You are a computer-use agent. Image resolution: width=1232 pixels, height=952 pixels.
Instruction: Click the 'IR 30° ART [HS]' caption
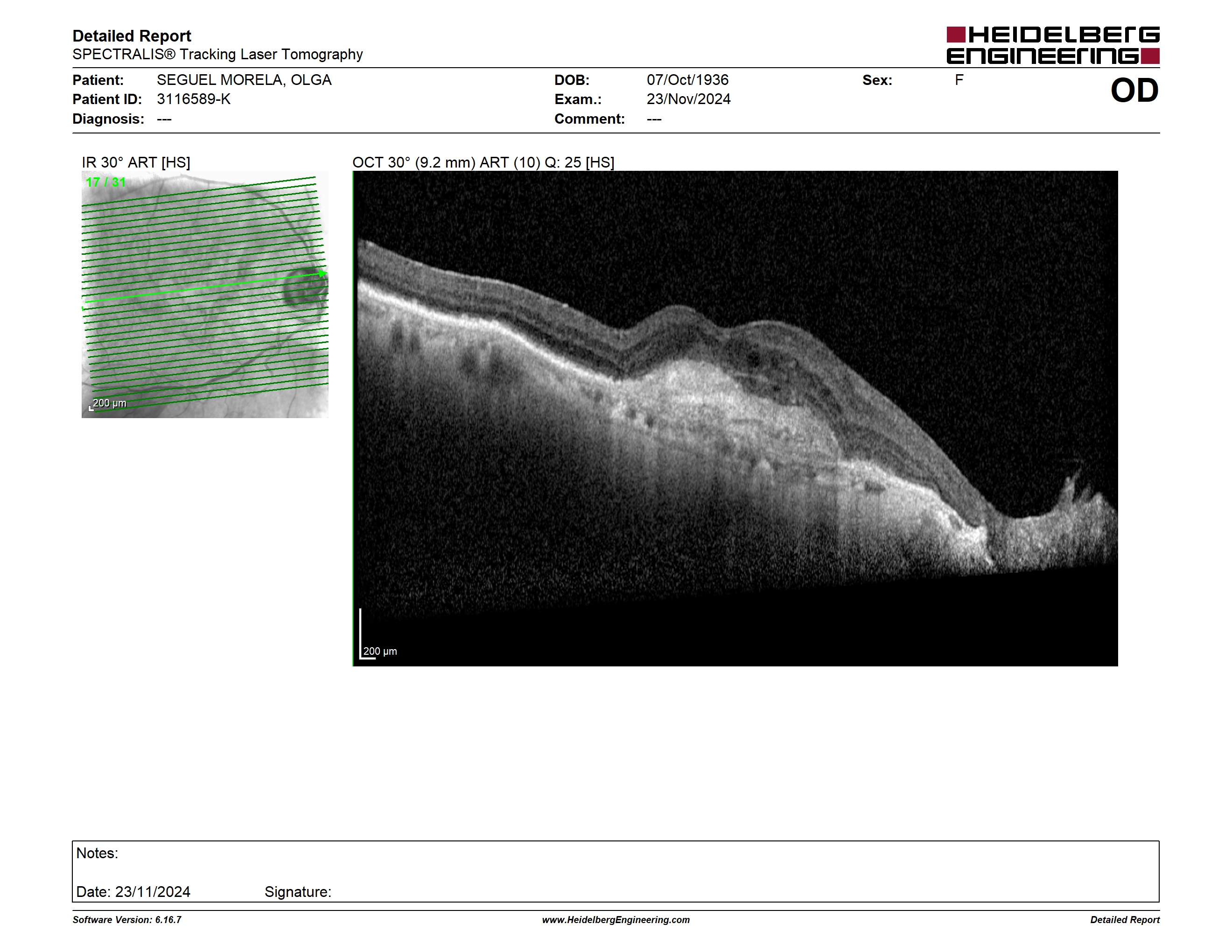click(136, 162)
